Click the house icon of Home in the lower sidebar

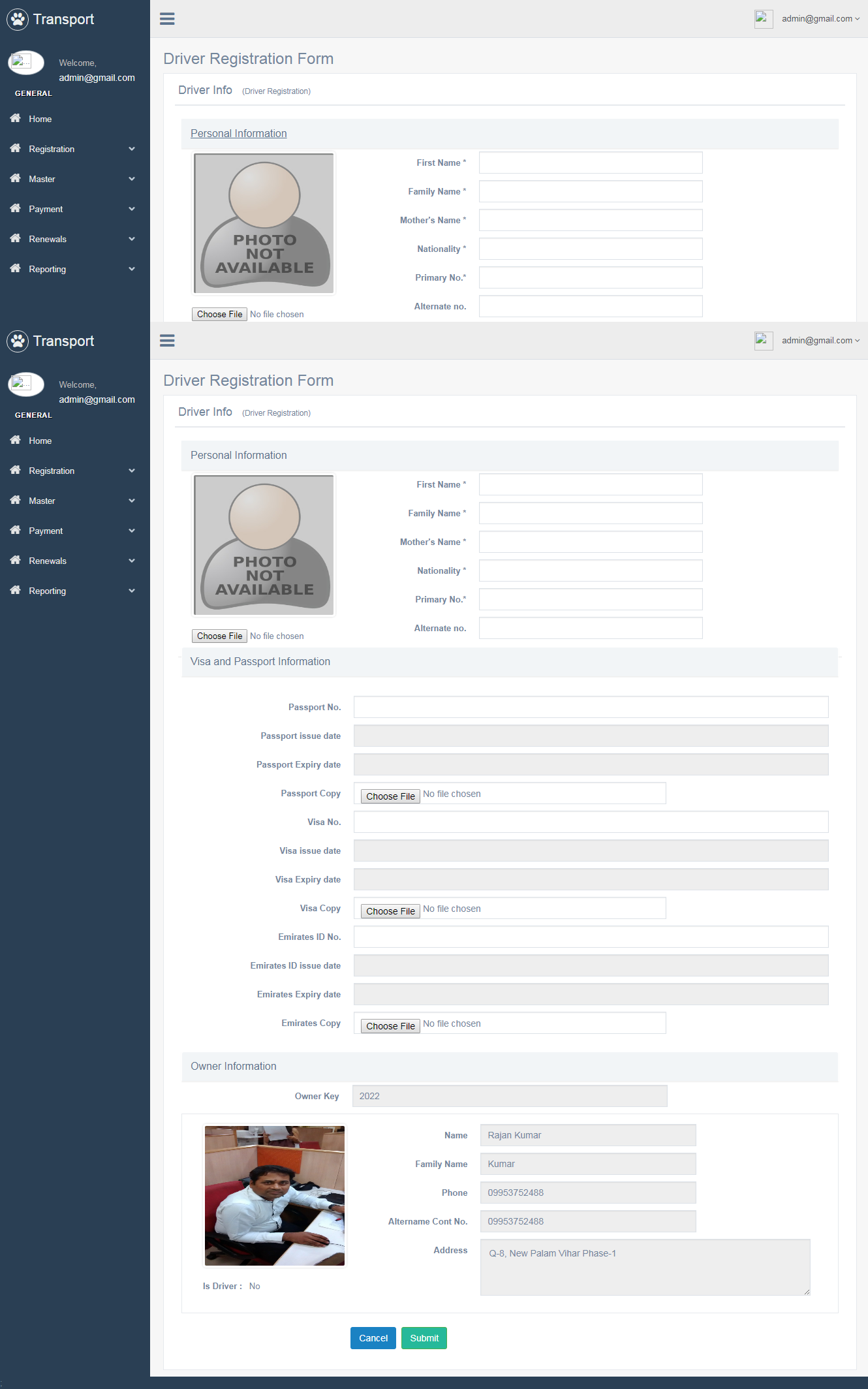(16, 440)
